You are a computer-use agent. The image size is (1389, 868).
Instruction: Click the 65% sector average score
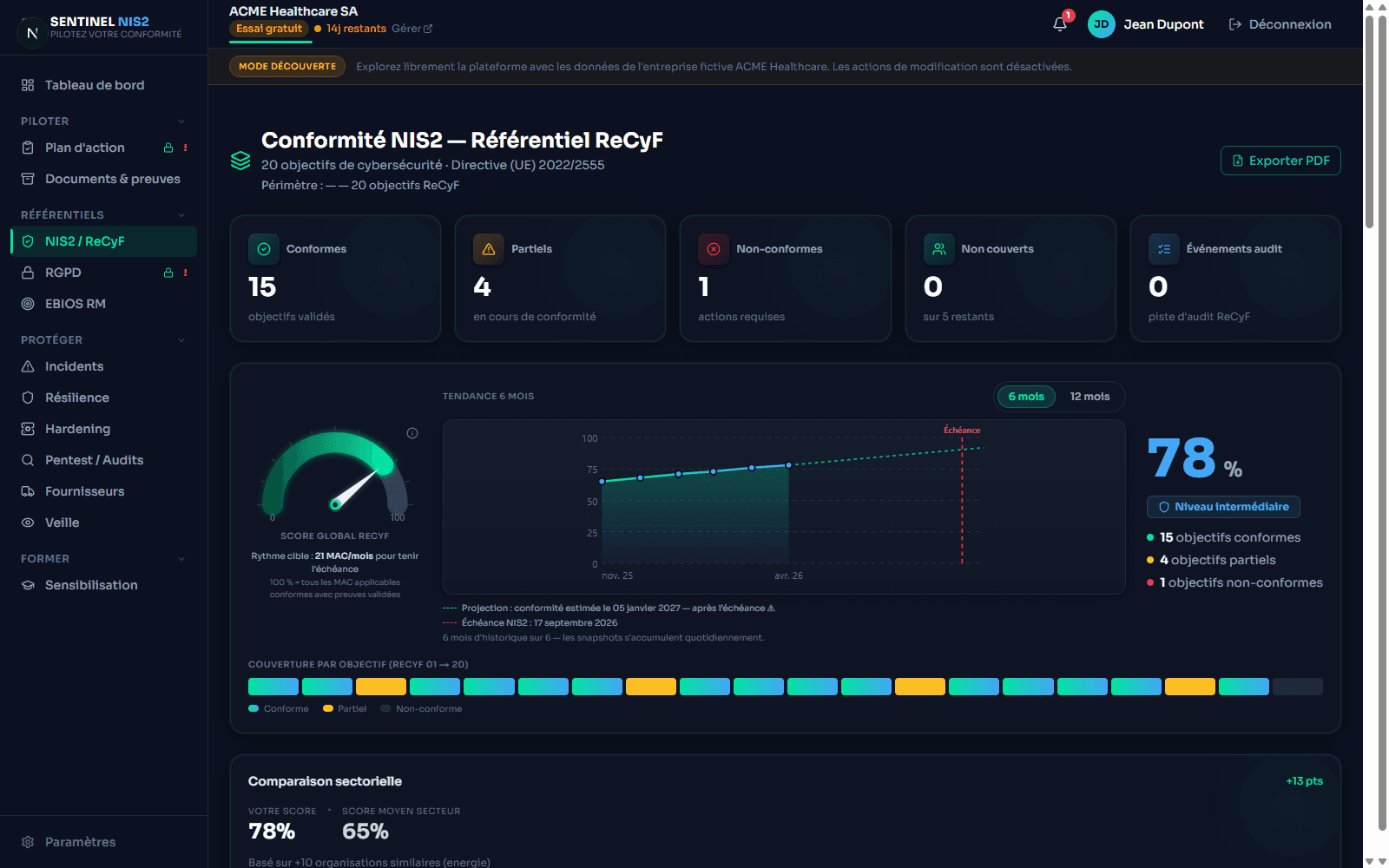click(x=365, y=832)
